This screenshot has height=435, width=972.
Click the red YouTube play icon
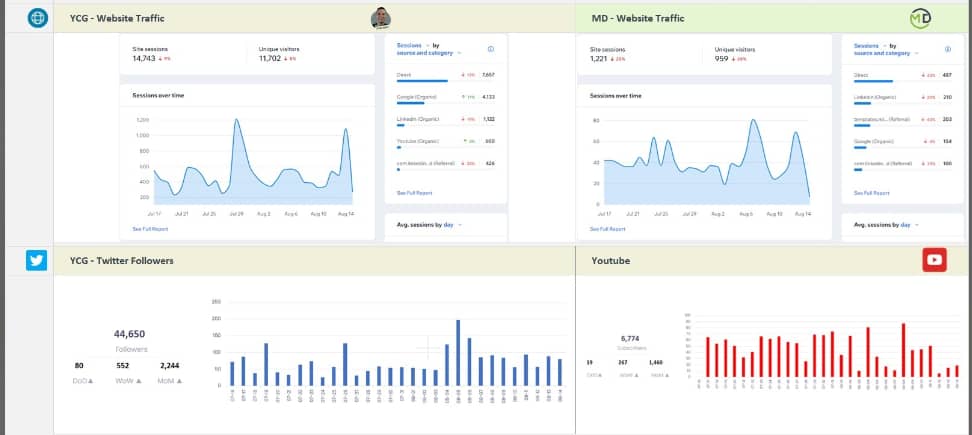934,260
